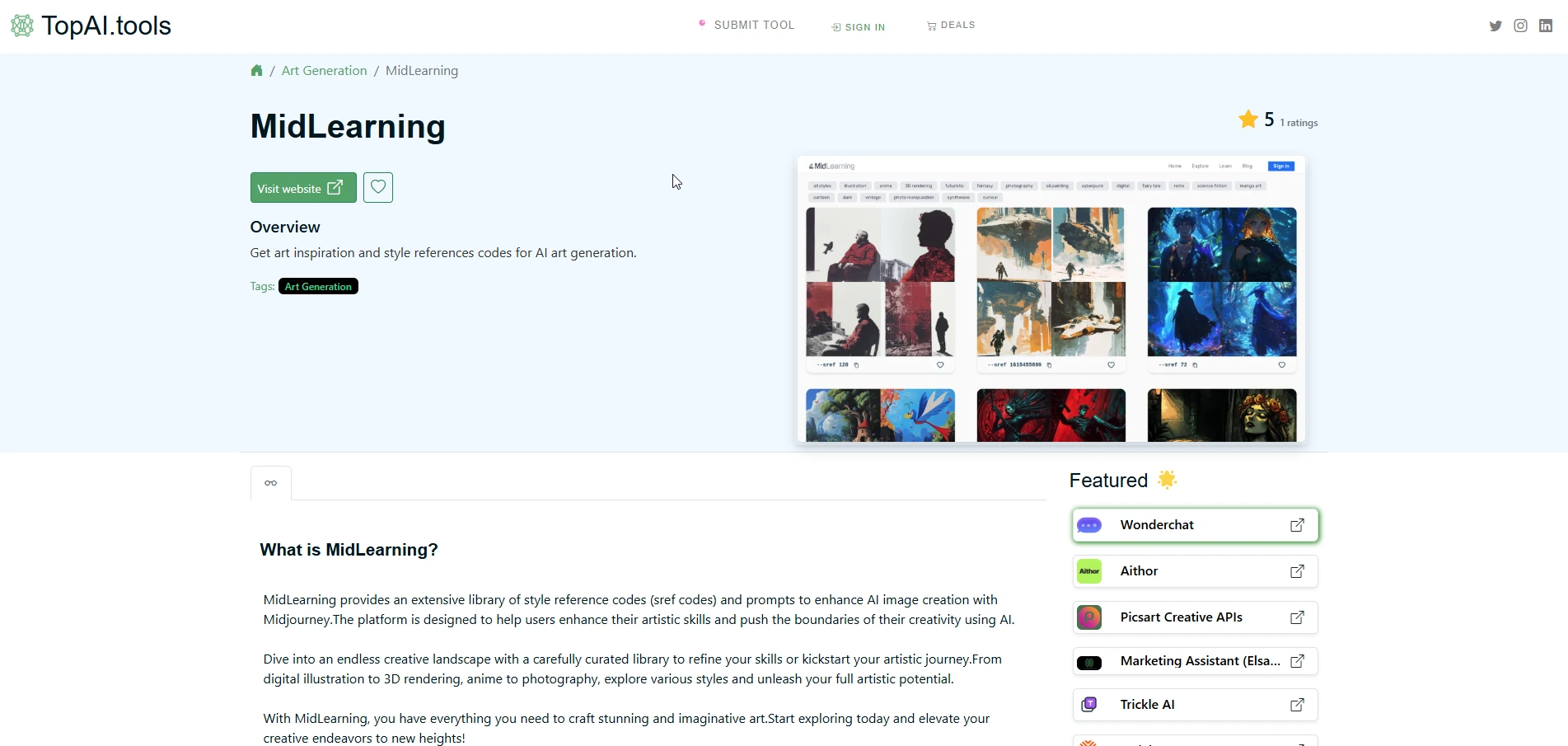Viewport: 1568px width, 746px height.
Task: Click the Marketing Assistant logo icon
Action: [1089, 663]
